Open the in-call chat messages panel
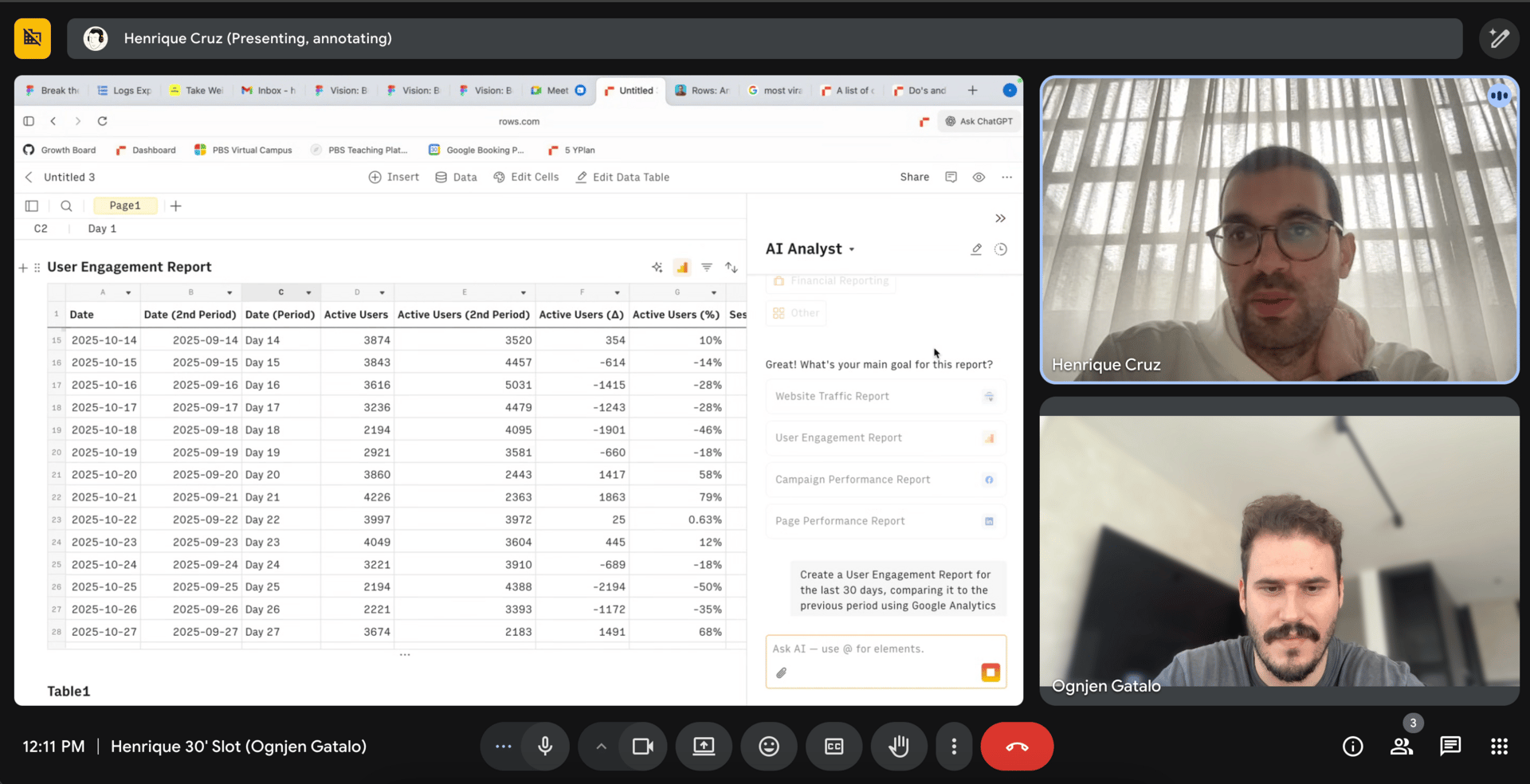Viewport: 1530px width, 784px height. pyautogui.click(x=1450, y=747)
